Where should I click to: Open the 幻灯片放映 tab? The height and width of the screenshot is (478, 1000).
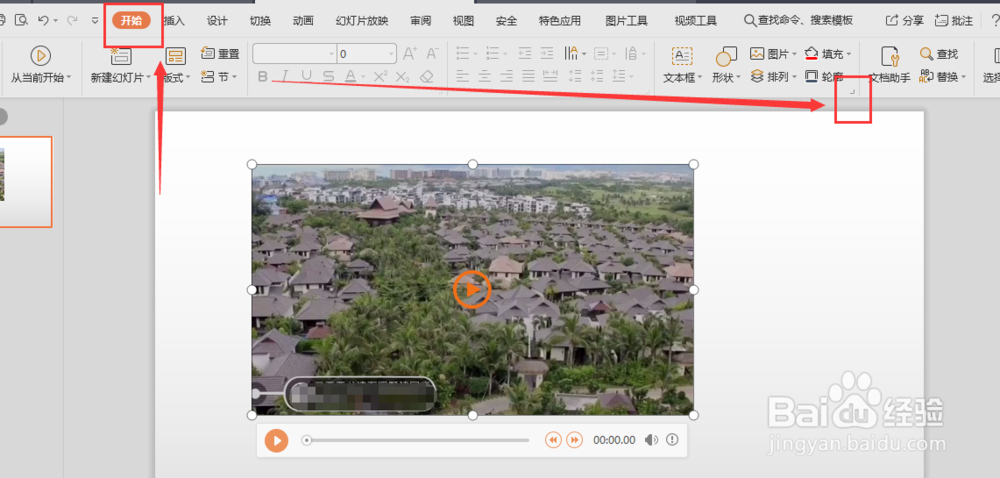pyautogui.click(x=362, y=20)
